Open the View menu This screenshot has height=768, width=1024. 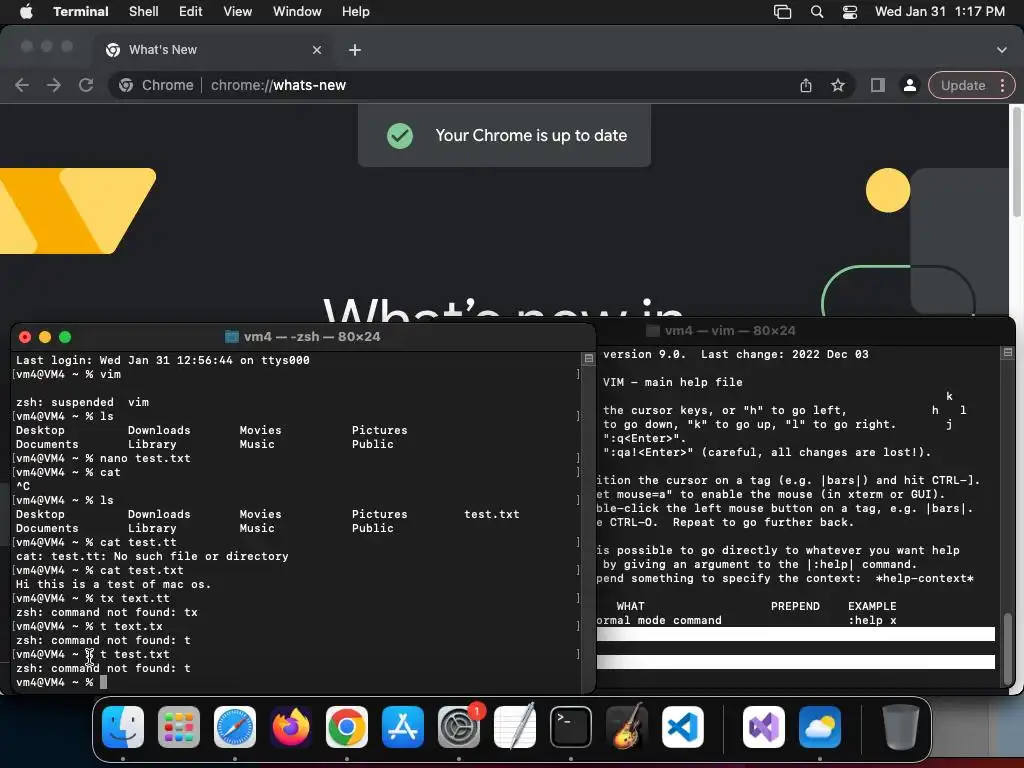[237, 12]
